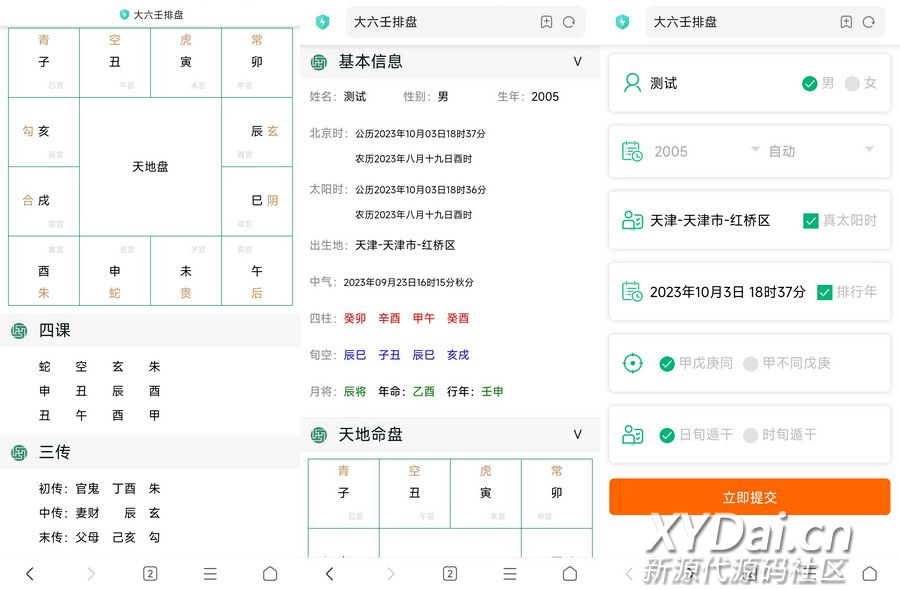Click the green shield icon beside the rightmost address bar
This screenshot has width=900, height=590.
tap(622, 22)
